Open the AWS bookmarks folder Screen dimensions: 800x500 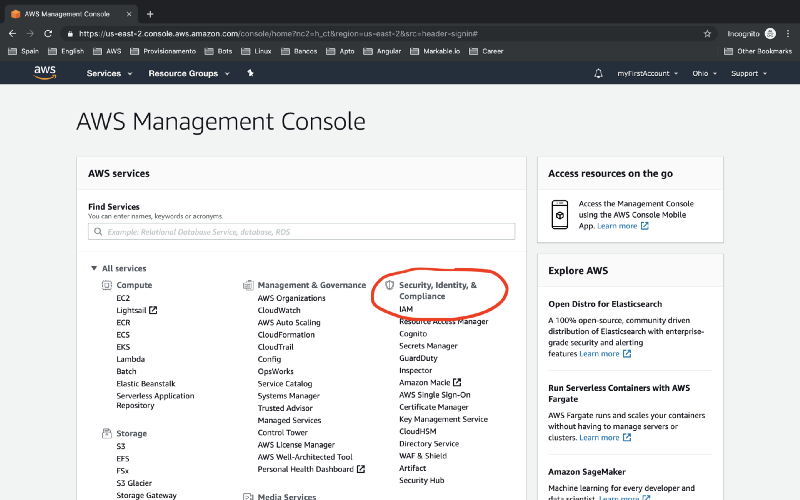coord(107,51)
